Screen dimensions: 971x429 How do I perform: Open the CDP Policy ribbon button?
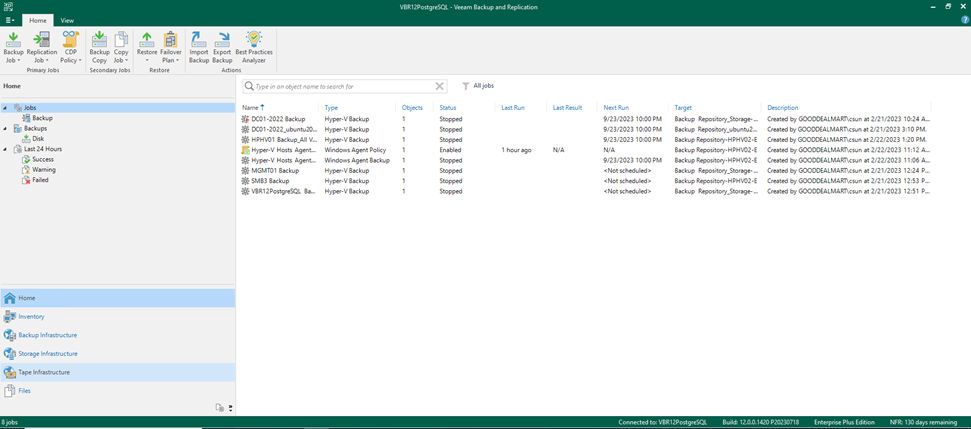coord(71,48)
